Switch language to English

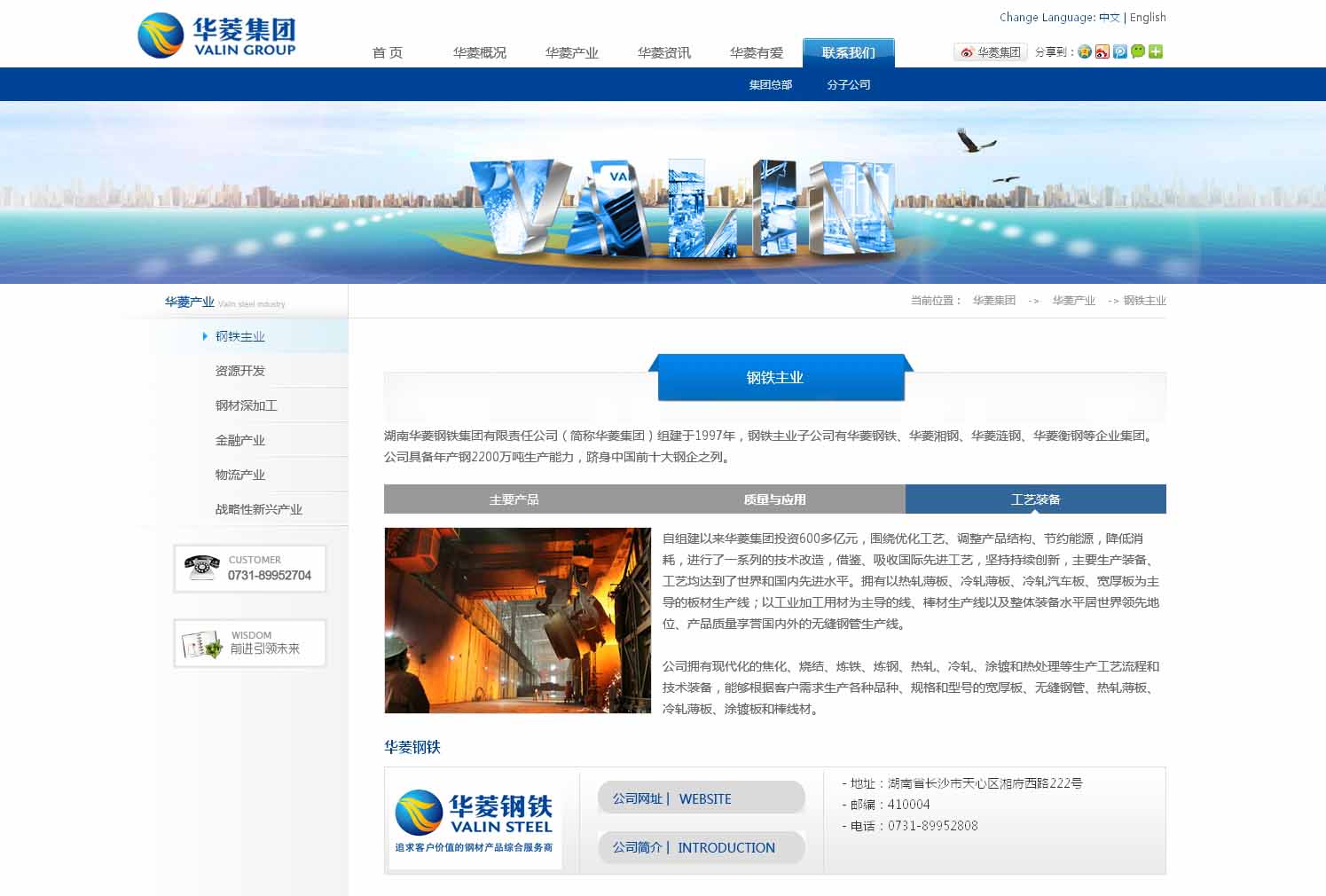coord(1148,17)
